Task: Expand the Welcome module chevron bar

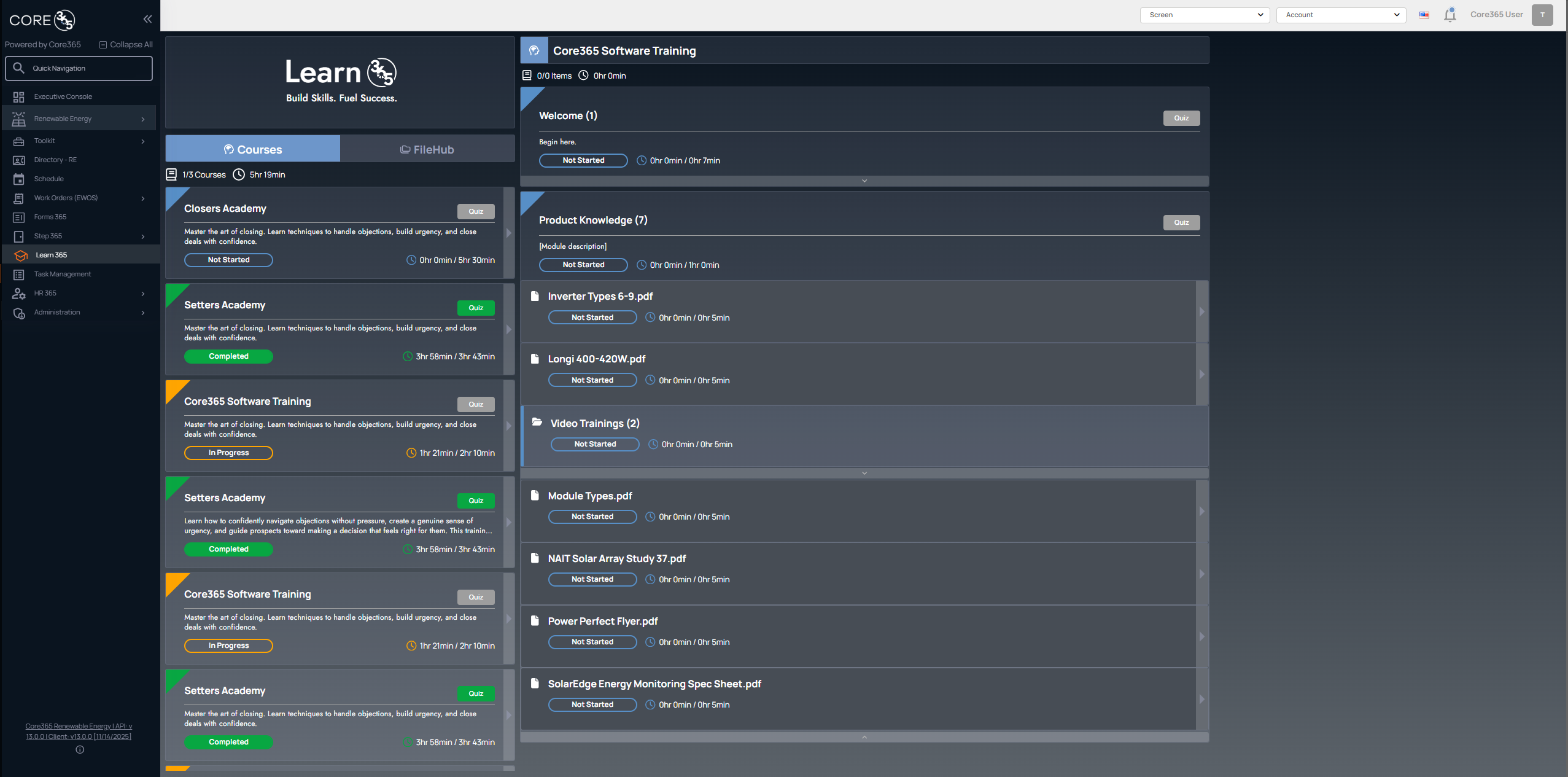Action: pos(864,181)
